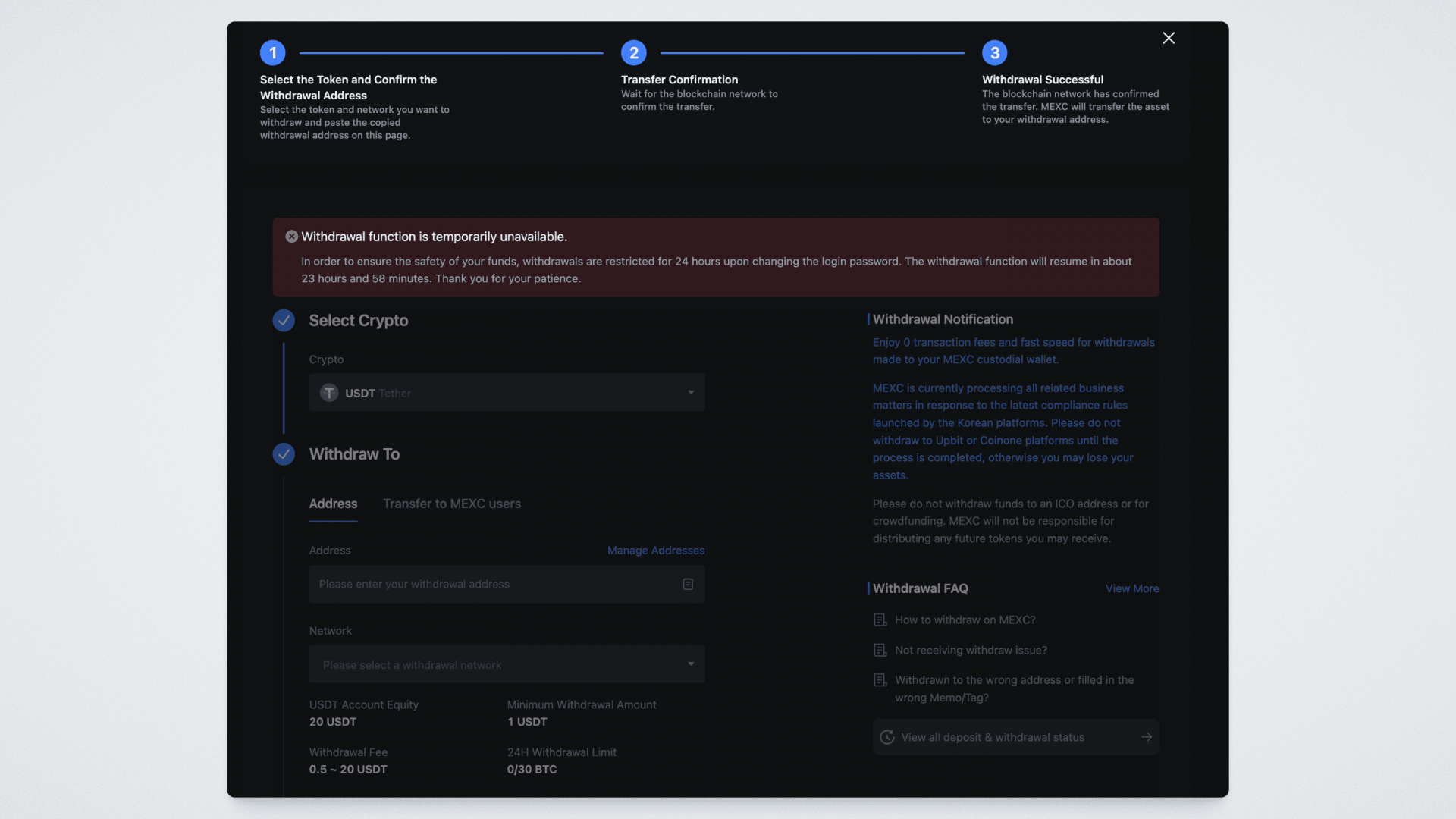Screen dimensions: 1456x819
Task: Open the Manage Addresses link
Action: click(656, 551)
